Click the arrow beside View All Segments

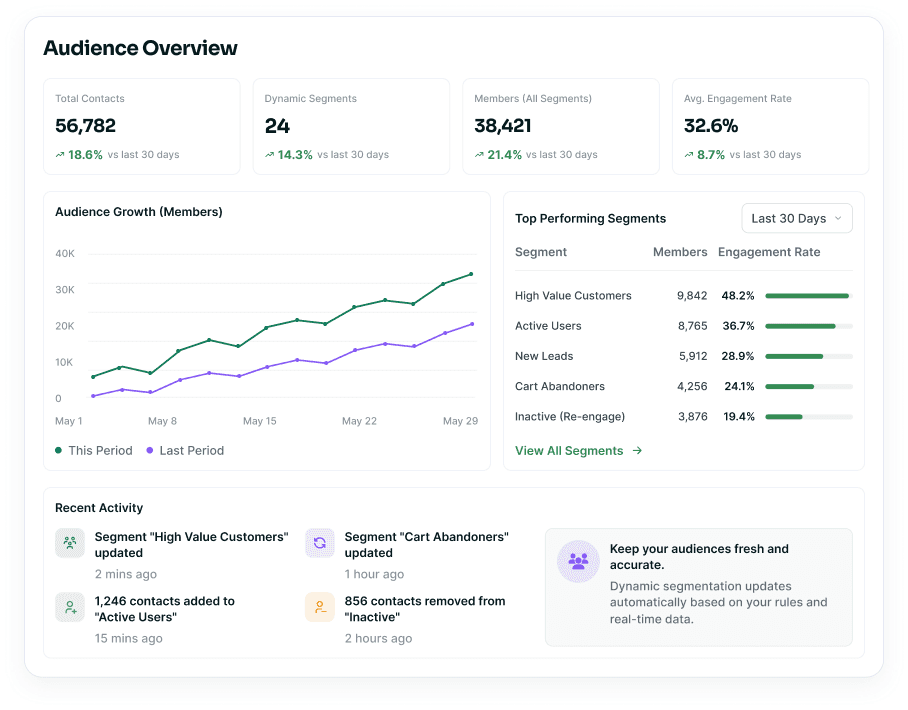point(637,451)
